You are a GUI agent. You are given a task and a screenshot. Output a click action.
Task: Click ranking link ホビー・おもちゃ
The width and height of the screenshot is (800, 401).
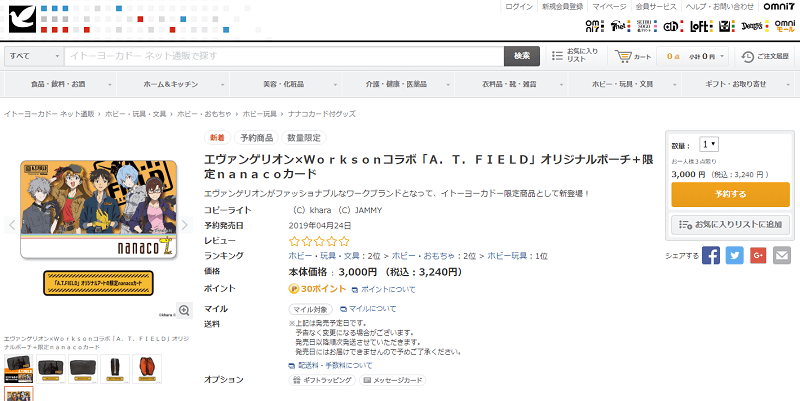[422, 256]
